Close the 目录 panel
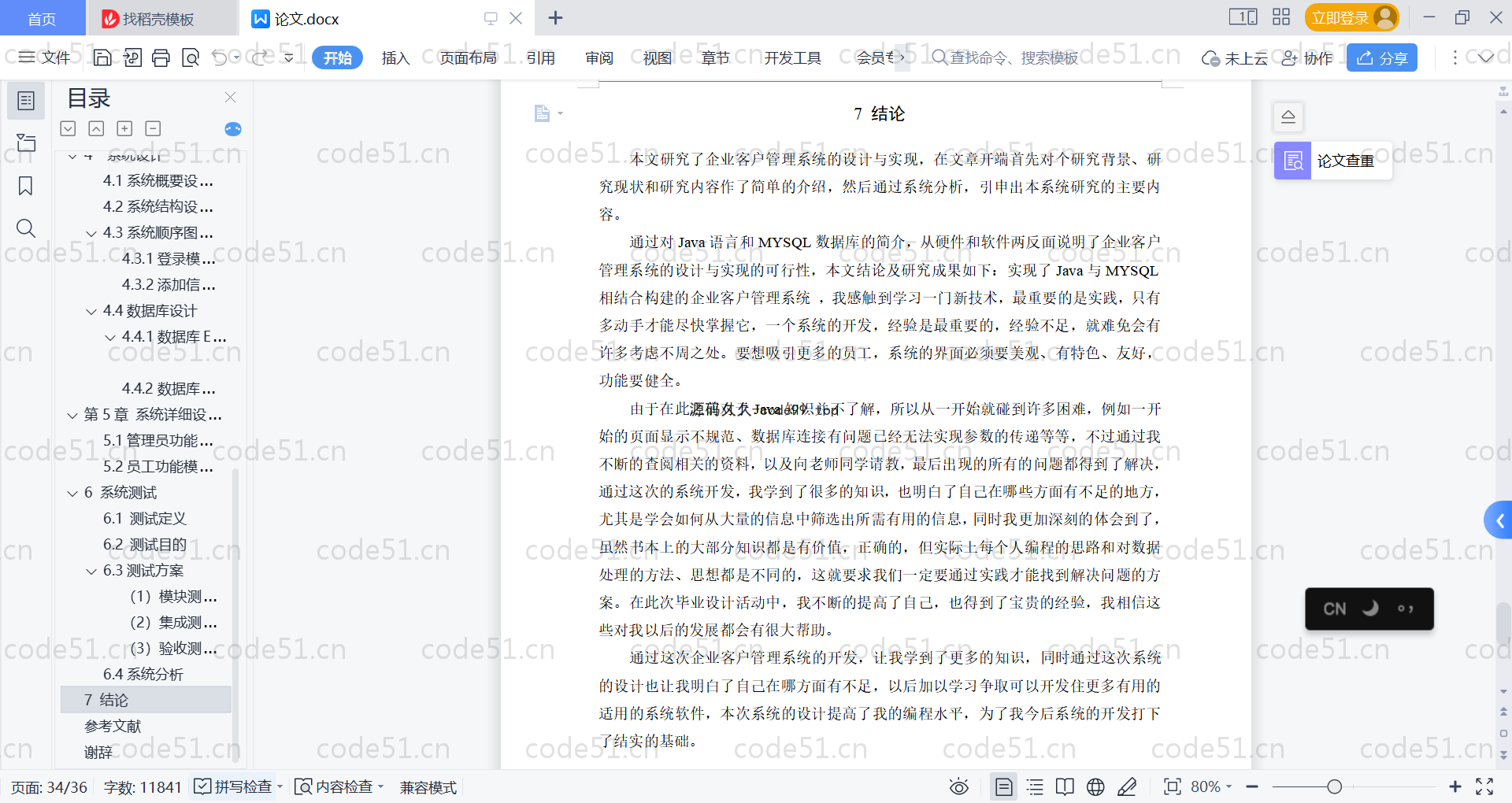This screenshot has width=1512, height=803. [x=230, y=98]
